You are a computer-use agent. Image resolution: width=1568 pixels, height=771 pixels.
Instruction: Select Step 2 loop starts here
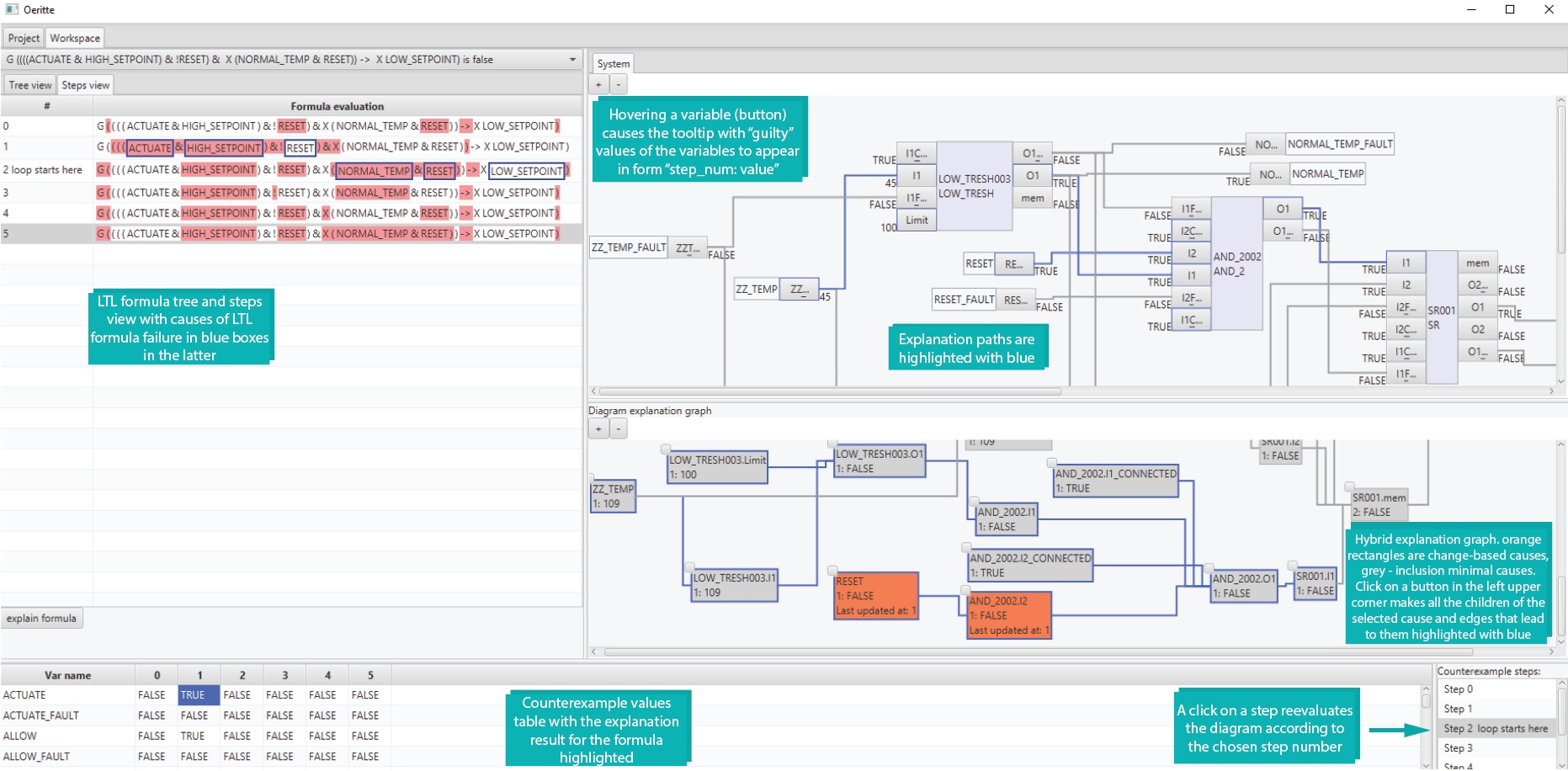(x=1496, y=729)
